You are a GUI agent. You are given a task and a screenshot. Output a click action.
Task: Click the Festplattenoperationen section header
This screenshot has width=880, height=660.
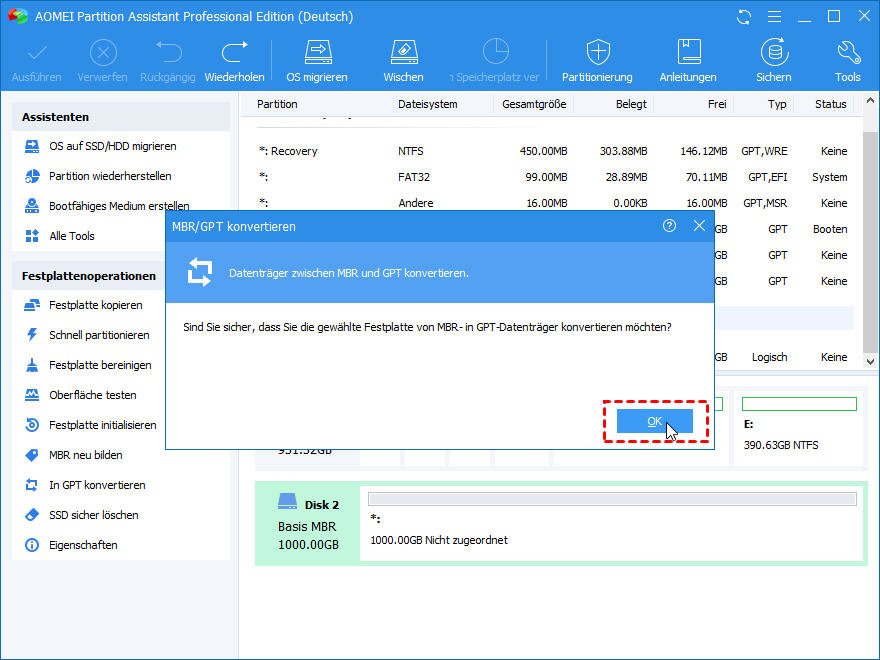click(x=89, y=276)
